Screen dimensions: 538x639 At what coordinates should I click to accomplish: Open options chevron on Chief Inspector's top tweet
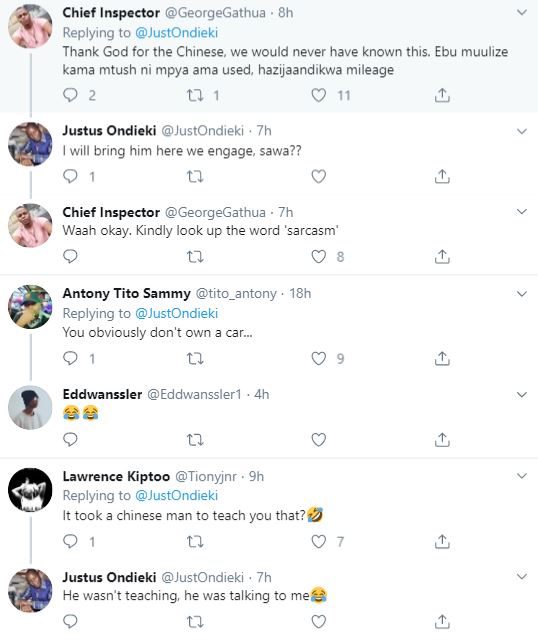(x=522, y=13)
